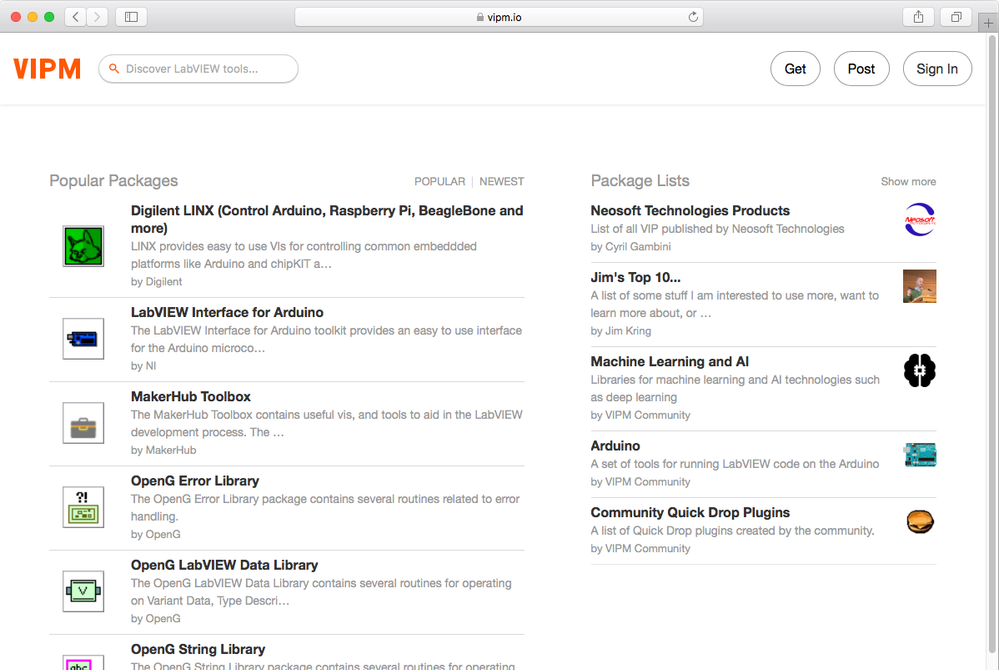This screenshot has height=670, width=999.
Task: Open the Safari share button
Action: [918, 17]
